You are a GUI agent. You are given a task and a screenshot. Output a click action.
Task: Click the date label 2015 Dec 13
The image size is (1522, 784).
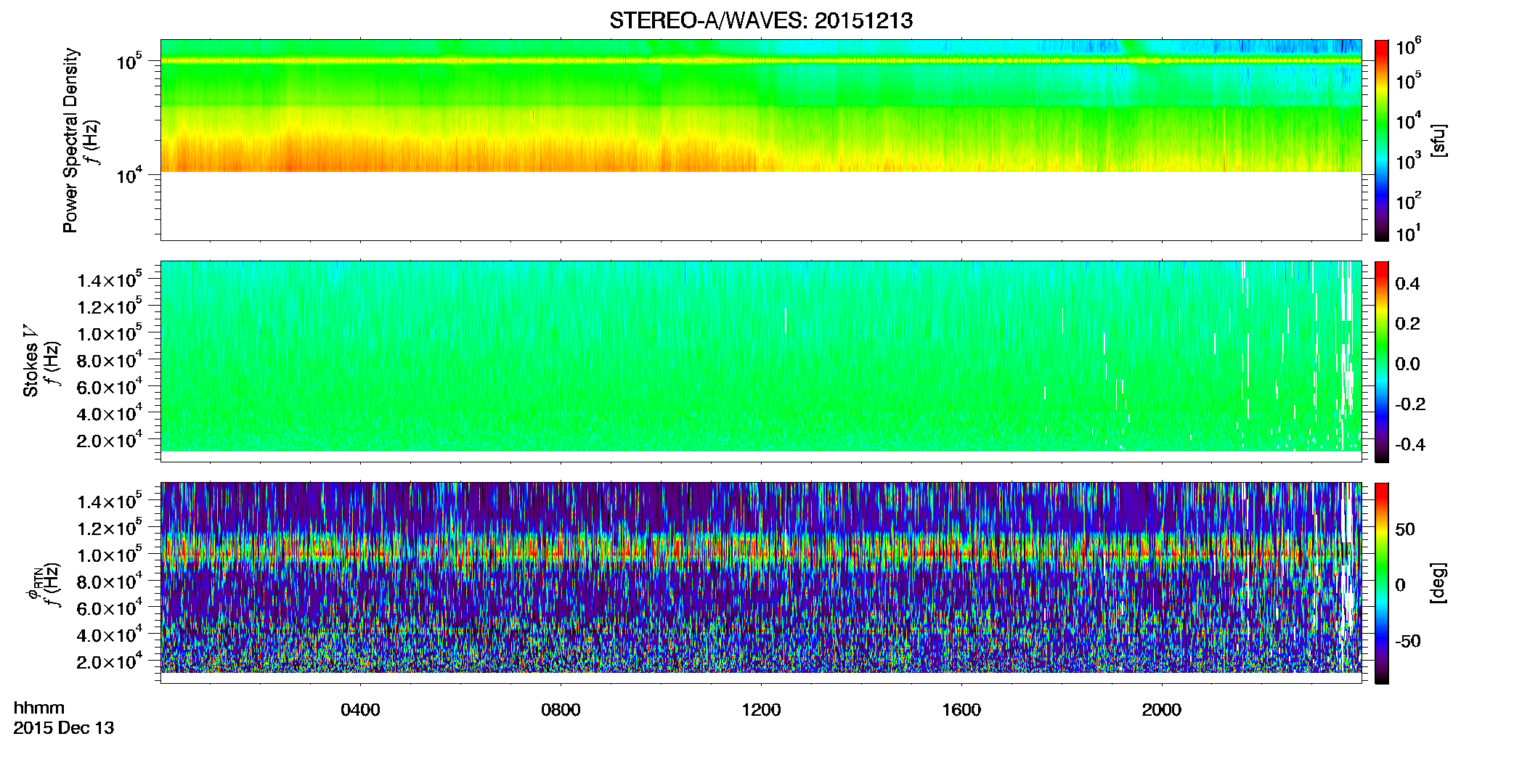tap(64, 728)
